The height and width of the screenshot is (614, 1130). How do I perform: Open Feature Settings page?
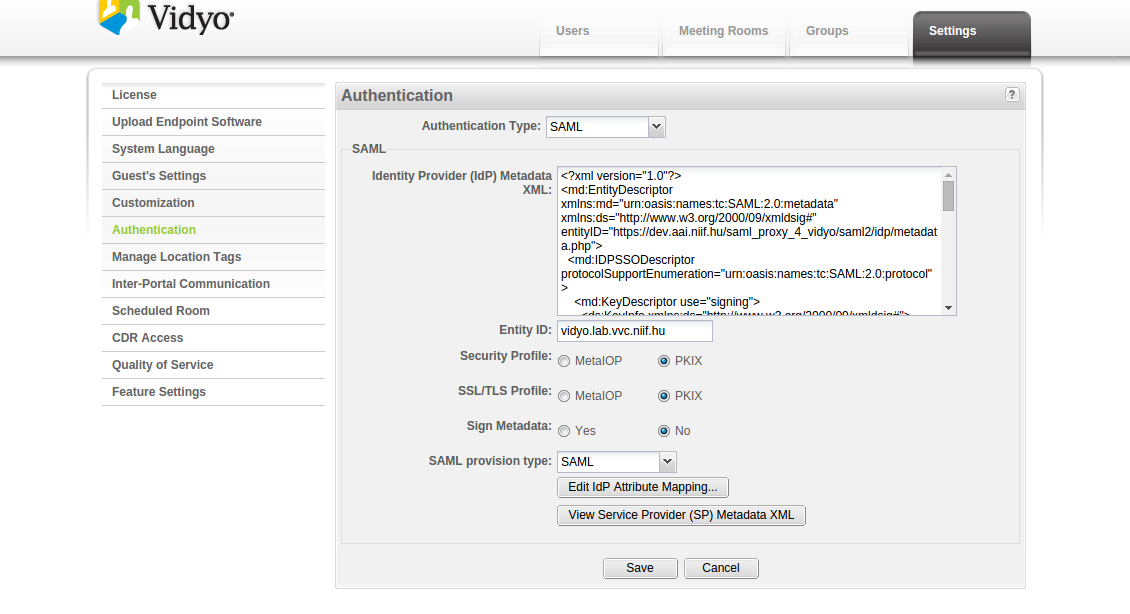coord(213,392)
